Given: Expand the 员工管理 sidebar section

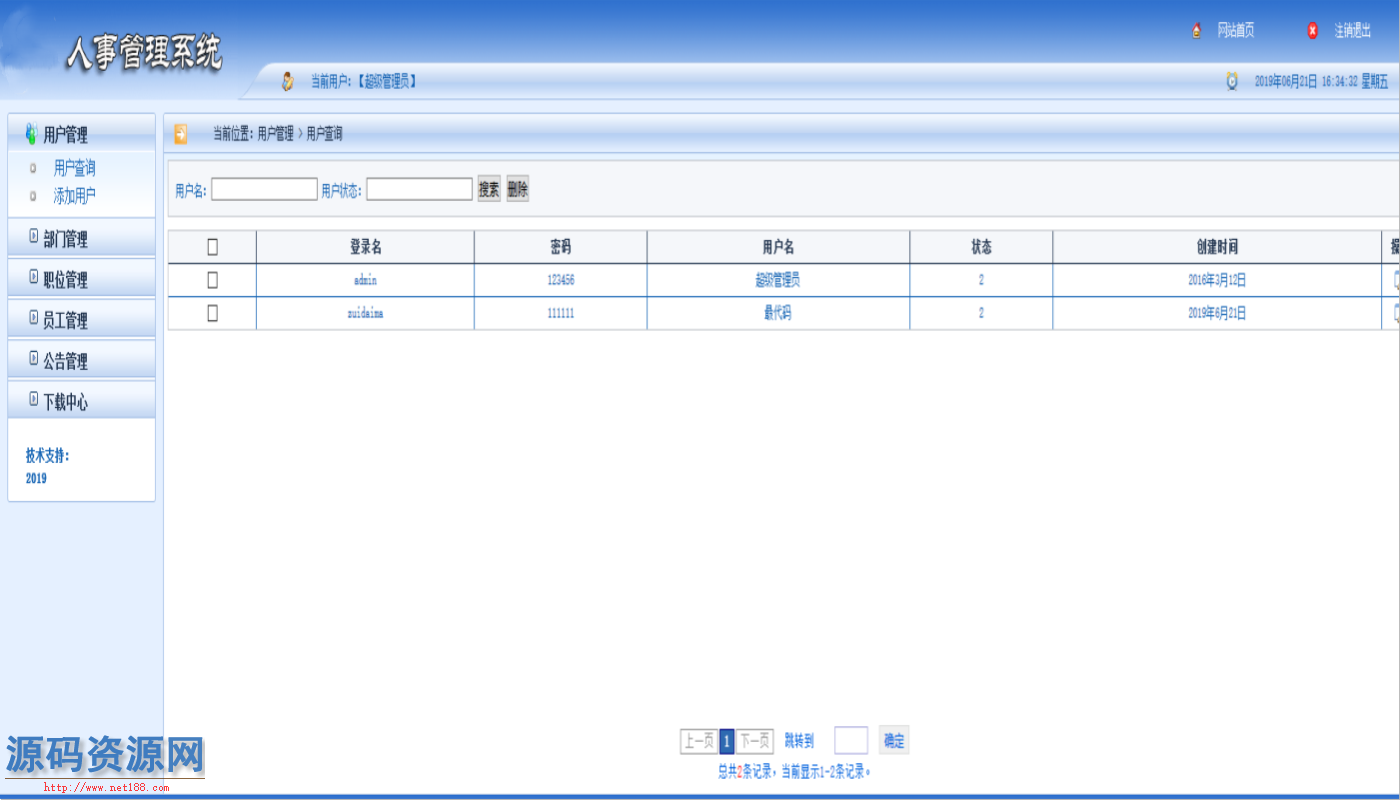Looking at the screenshot, I should 65,320.
